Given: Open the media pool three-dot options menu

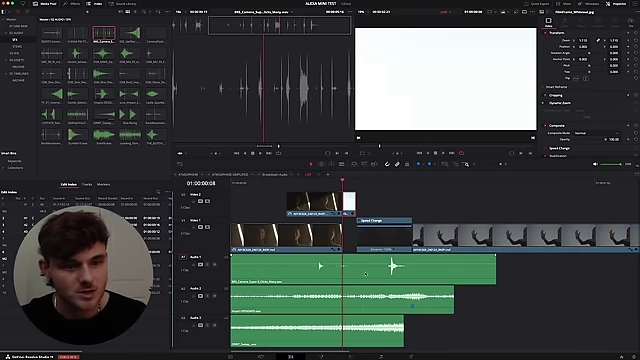Looking at the screenshot, I should point(167,12).
